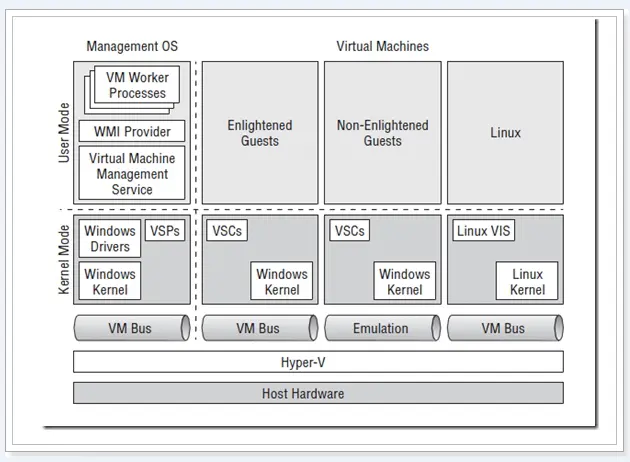The image size is (630, 462).
Task: Click the Linux user mode block
Action: coord(505,133)
